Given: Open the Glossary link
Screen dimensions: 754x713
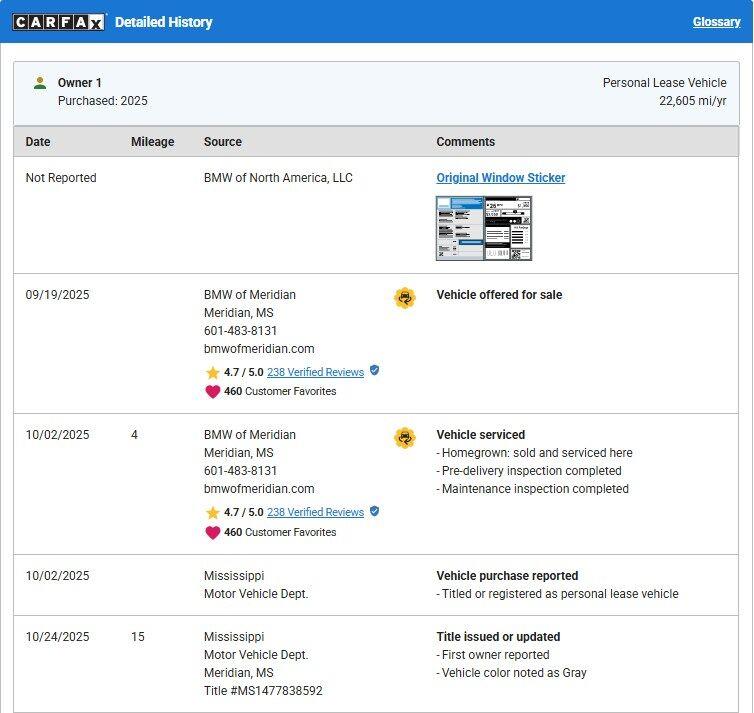Looking at the screenshot, I should [x=716, y=22].
